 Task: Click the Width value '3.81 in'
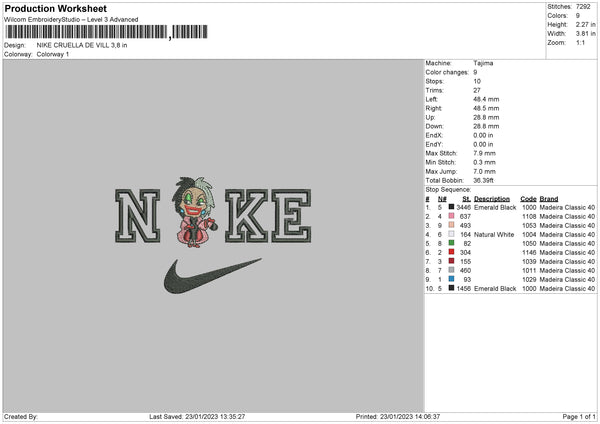pyautogui.click(x=586, y=34)
